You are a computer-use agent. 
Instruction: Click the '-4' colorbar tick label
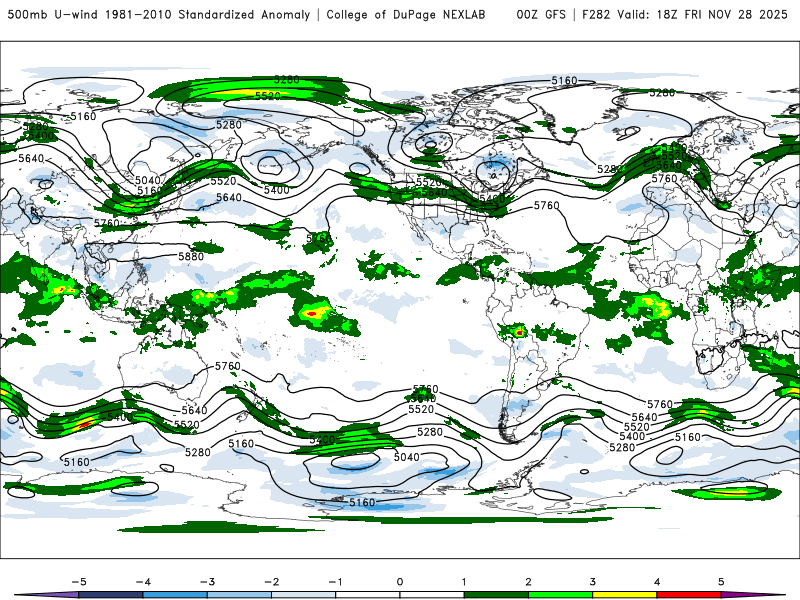tap(143, 582)
